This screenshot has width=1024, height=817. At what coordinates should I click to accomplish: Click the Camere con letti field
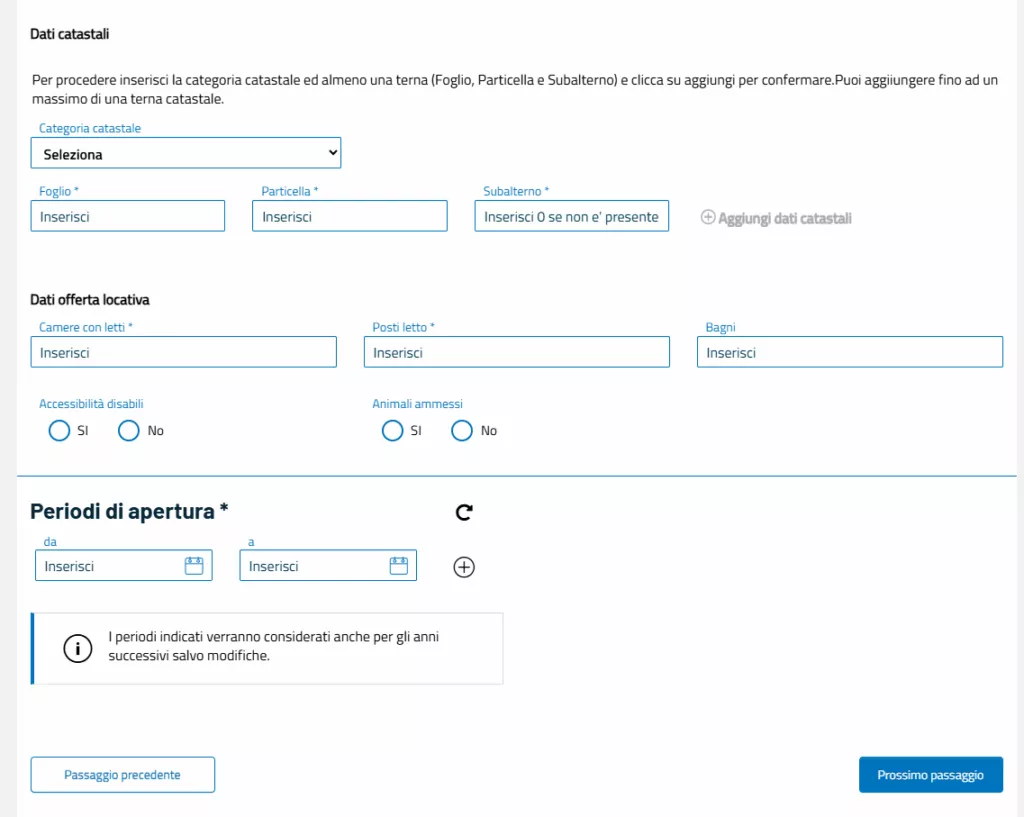[x=183, y=352]
